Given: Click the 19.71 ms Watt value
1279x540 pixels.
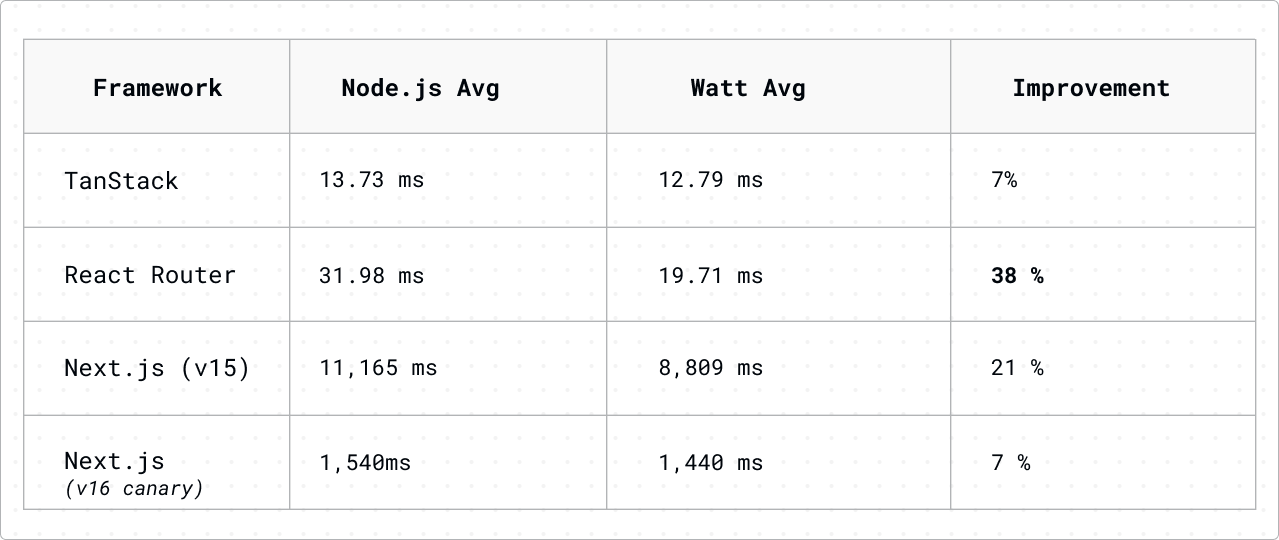Looking at the screenshot, I should click(710, 275).
